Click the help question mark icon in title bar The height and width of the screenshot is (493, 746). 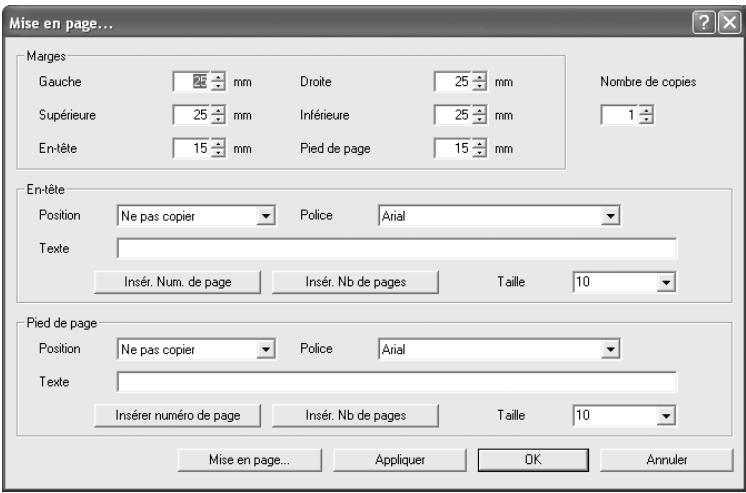(x=704, y=22)
